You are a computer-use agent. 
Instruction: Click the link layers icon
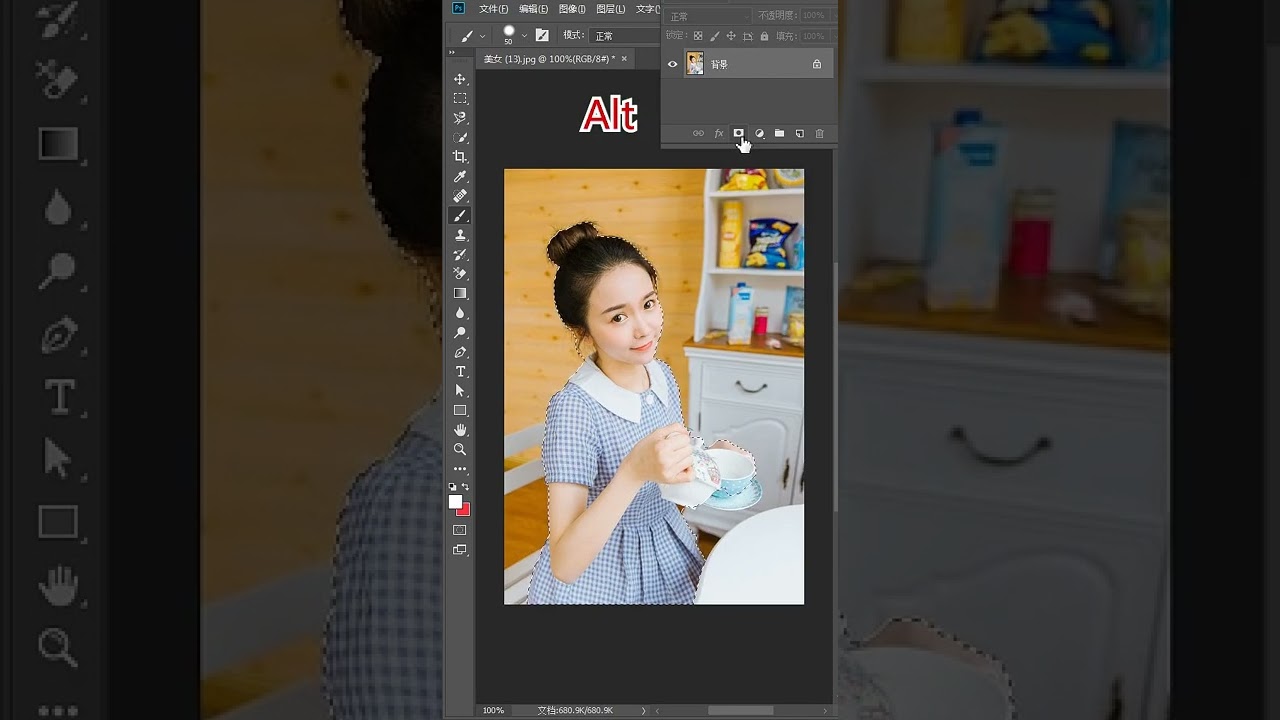[x=698, y=133]
